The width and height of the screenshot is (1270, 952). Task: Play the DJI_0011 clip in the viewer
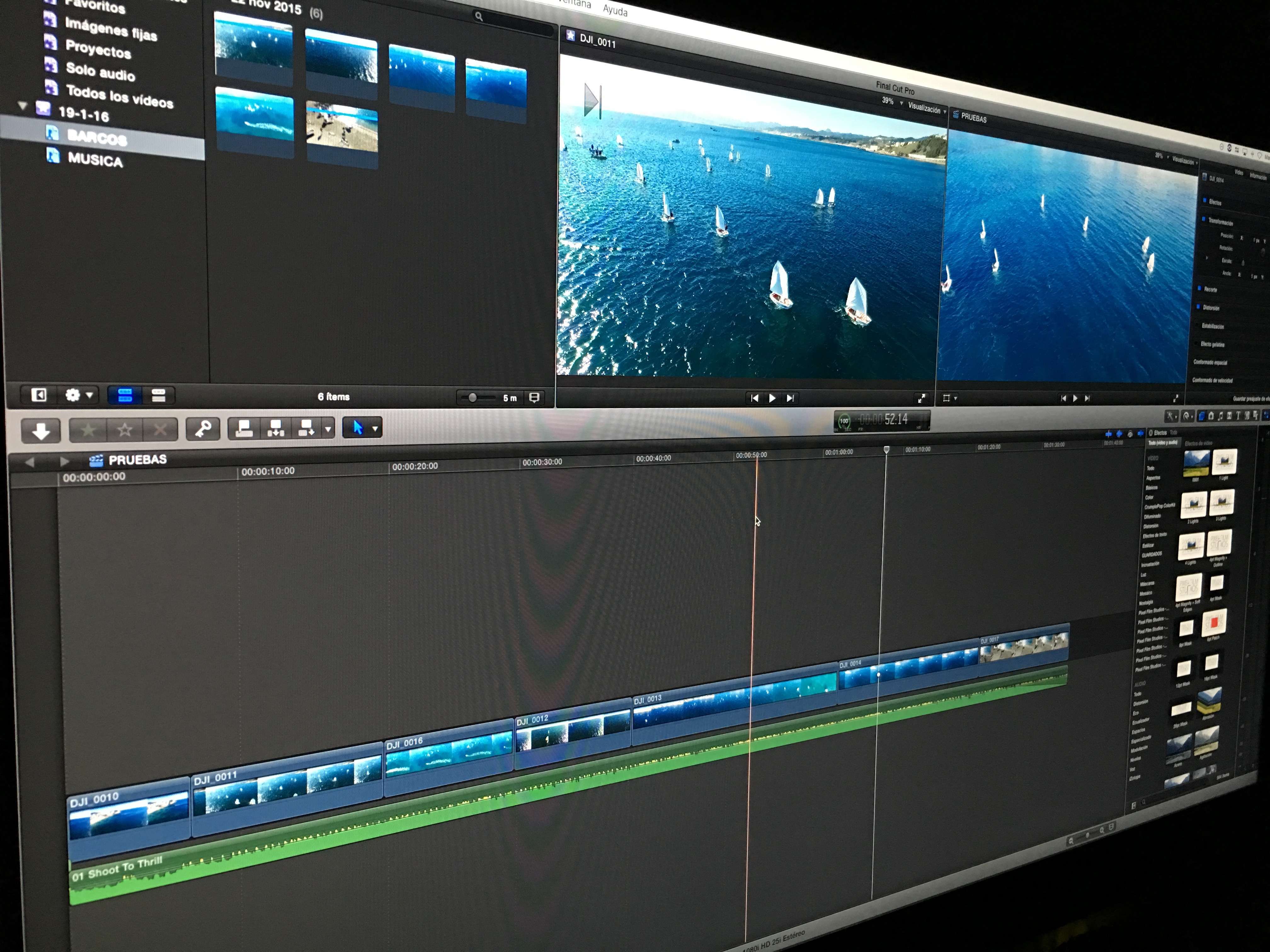pos(772,398)
